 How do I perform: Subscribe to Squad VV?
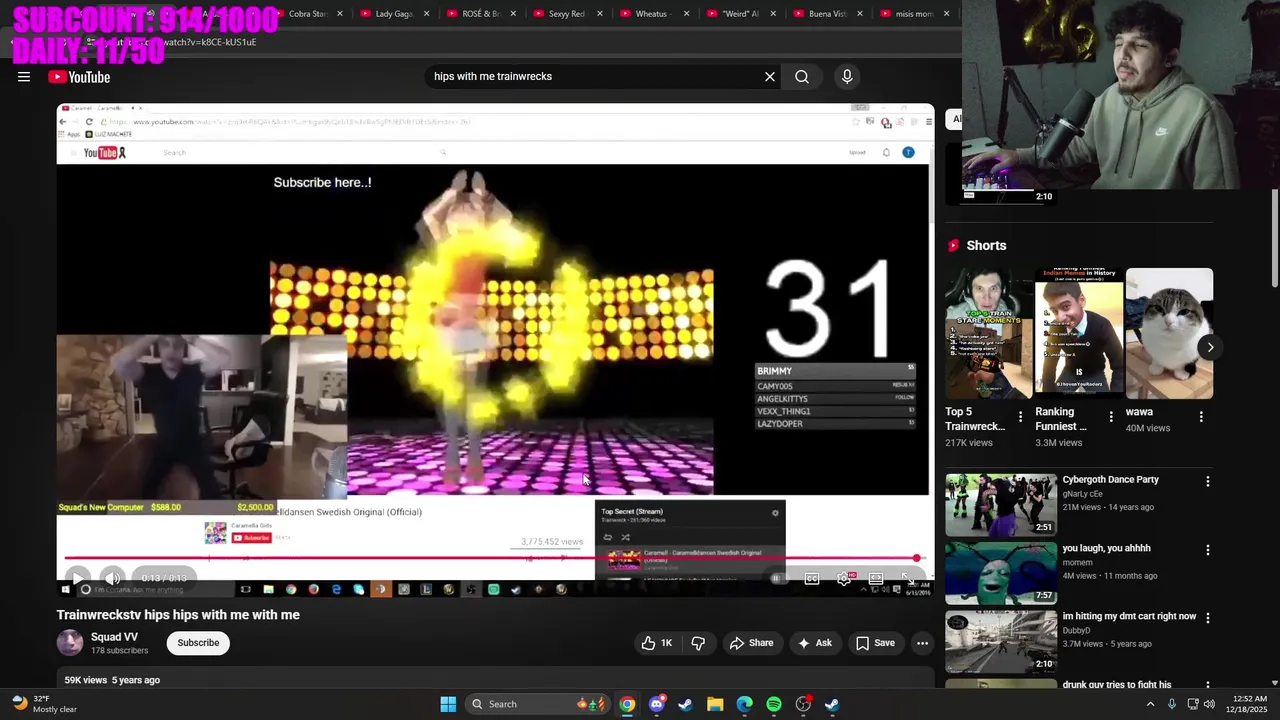[198, 643]
